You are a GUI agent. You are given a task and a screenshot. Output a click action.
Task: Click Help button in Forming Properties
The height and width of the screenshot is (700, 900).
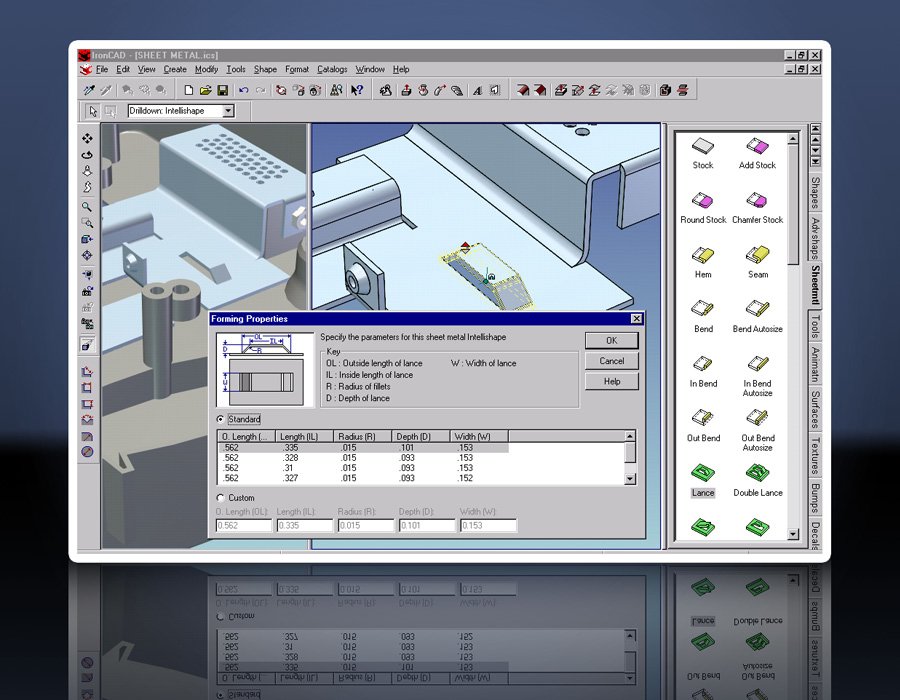[x=611, y=382]
